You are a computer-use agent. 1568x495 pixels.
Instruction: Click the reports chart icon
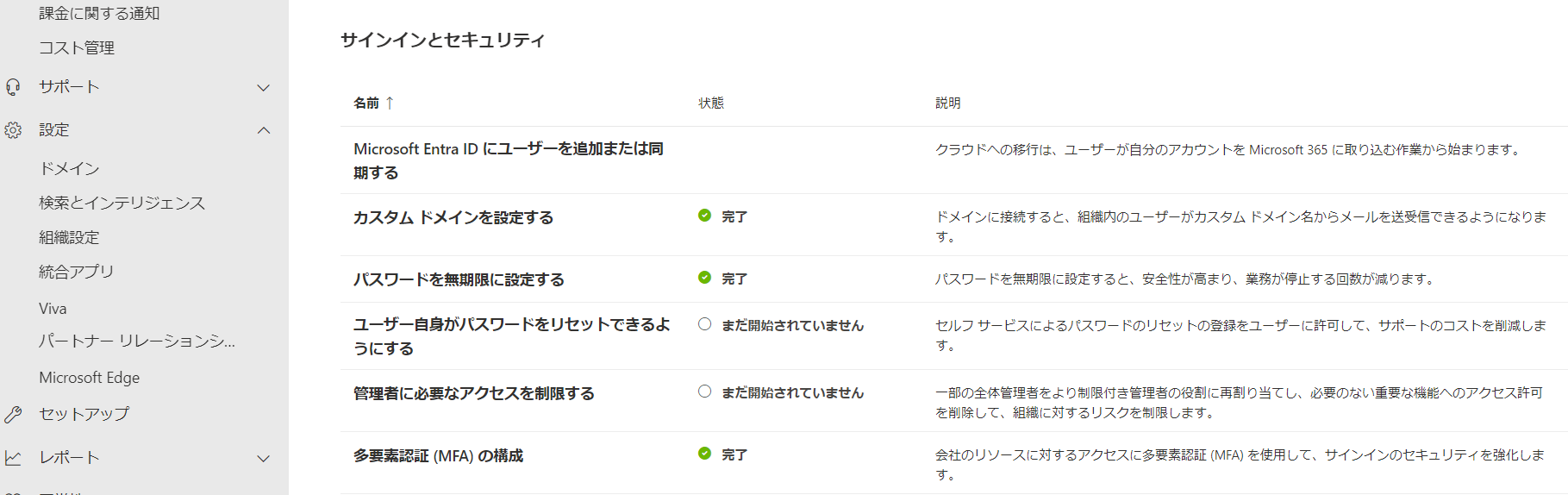(13, 458)
